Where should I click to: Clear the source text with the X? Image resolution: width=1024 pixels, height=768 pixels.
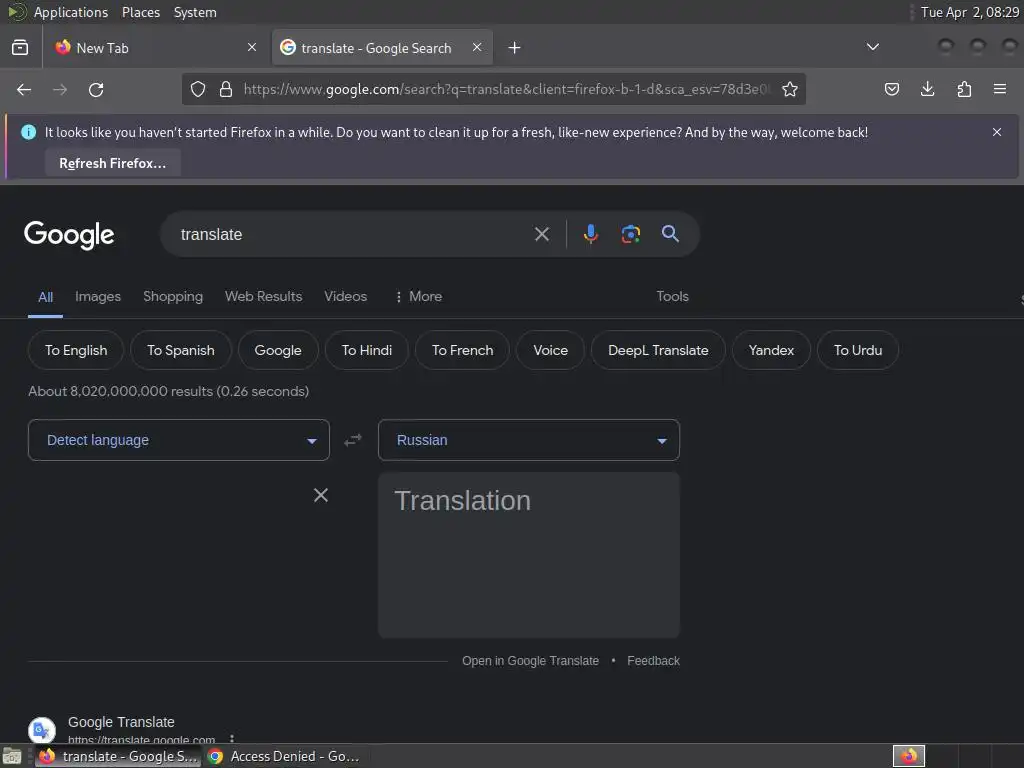321,495
